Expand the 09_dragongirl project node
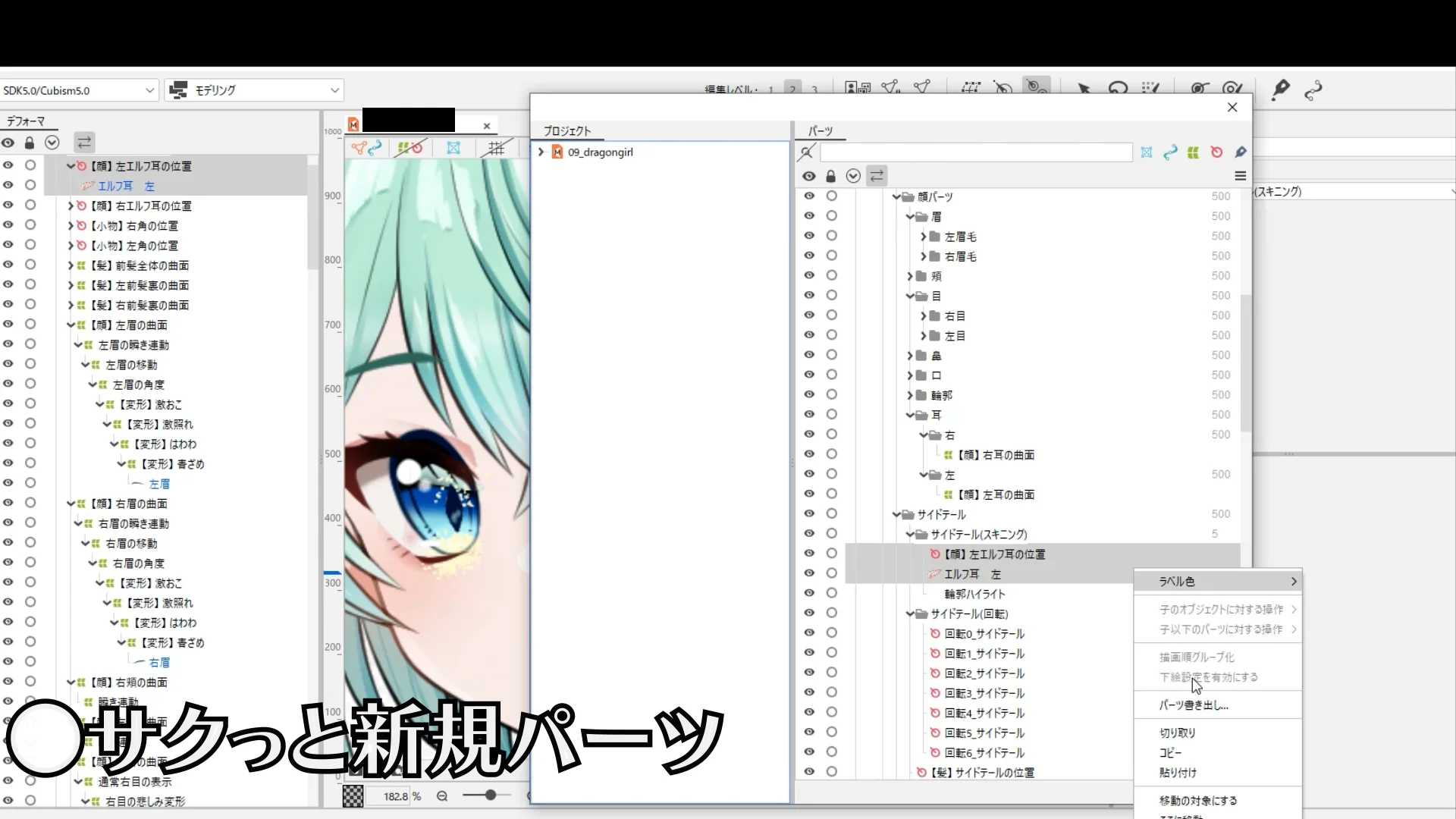 pyautogui.click(x=541, y=152)
